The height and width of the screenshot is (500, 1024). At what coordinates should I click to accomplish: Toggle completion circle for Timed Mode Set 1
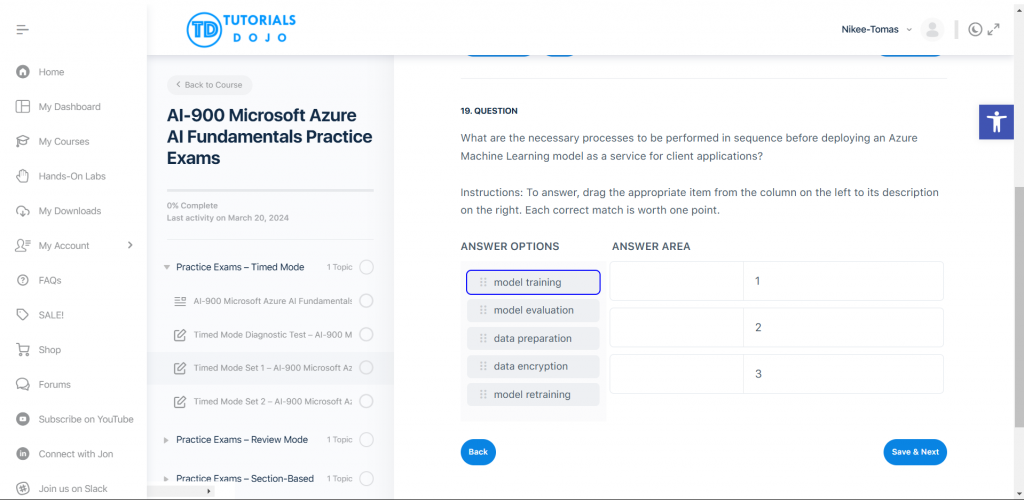366,368
